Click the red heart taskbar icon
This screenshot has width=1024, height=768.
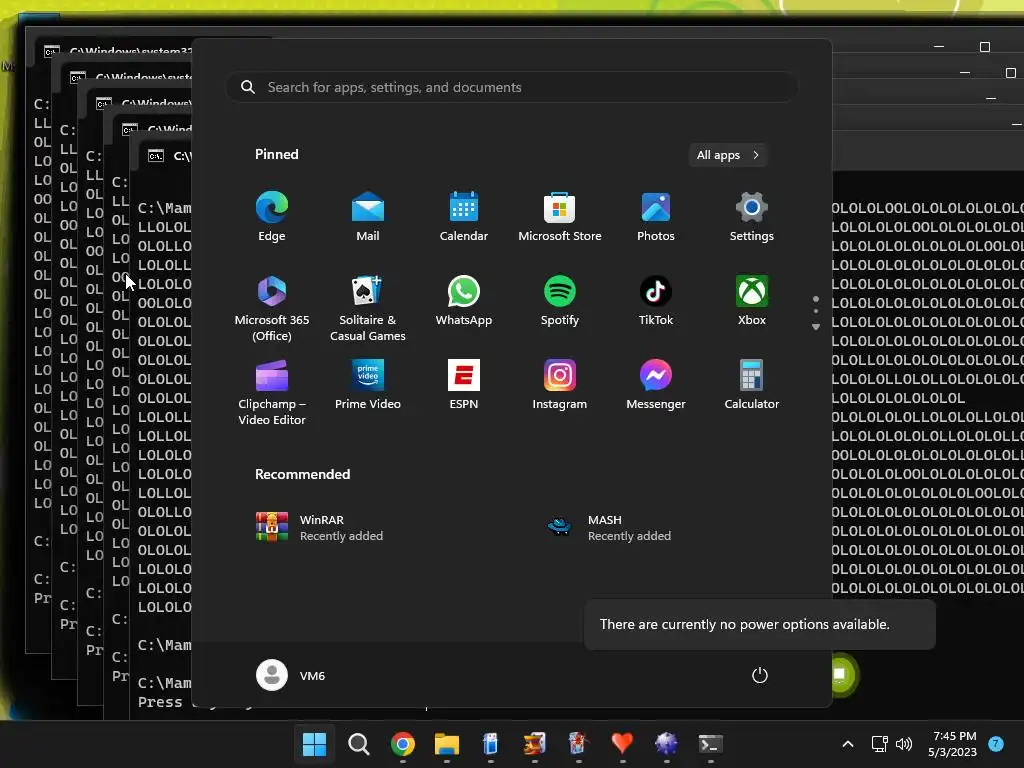tap(622, 744)
